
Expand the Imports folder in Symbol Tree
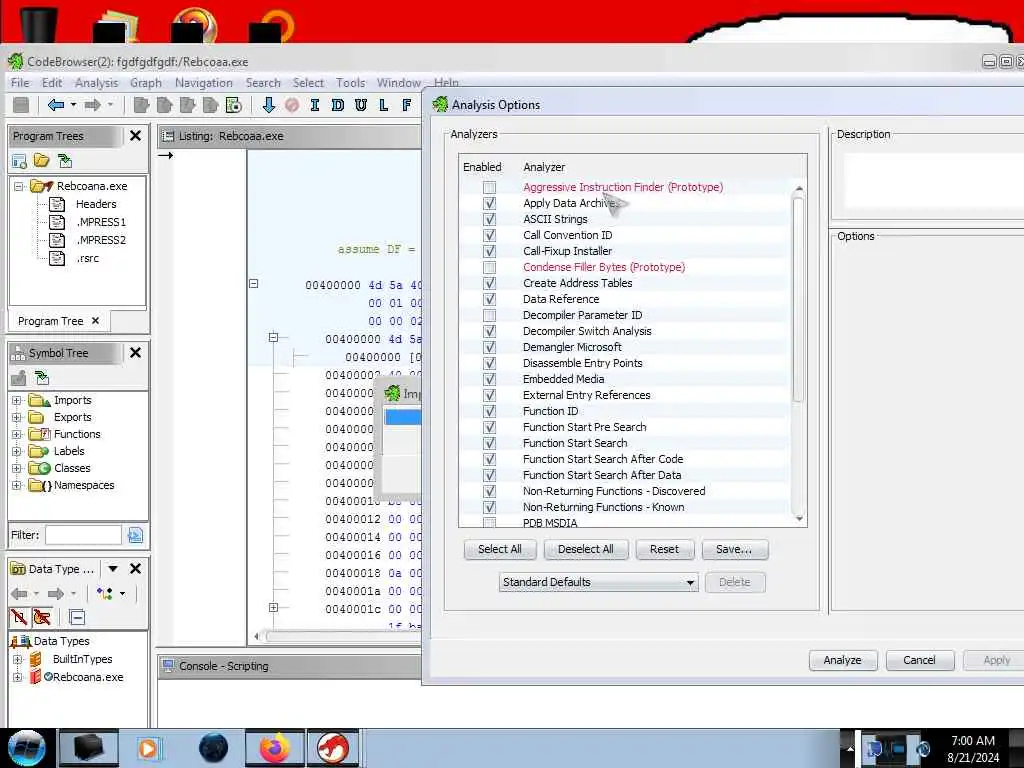coord(17,400)
